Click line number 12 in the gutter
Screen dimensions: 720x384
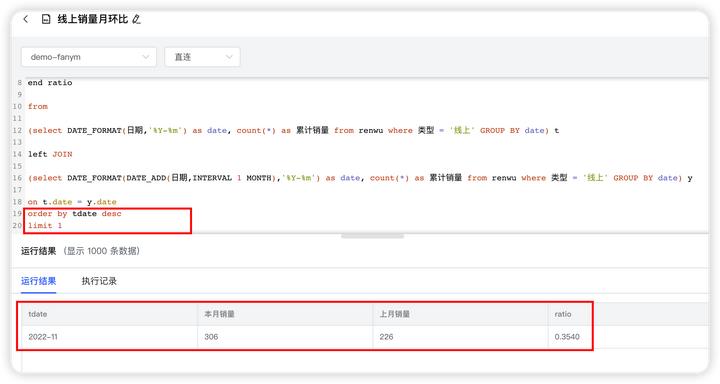[17, 130]
